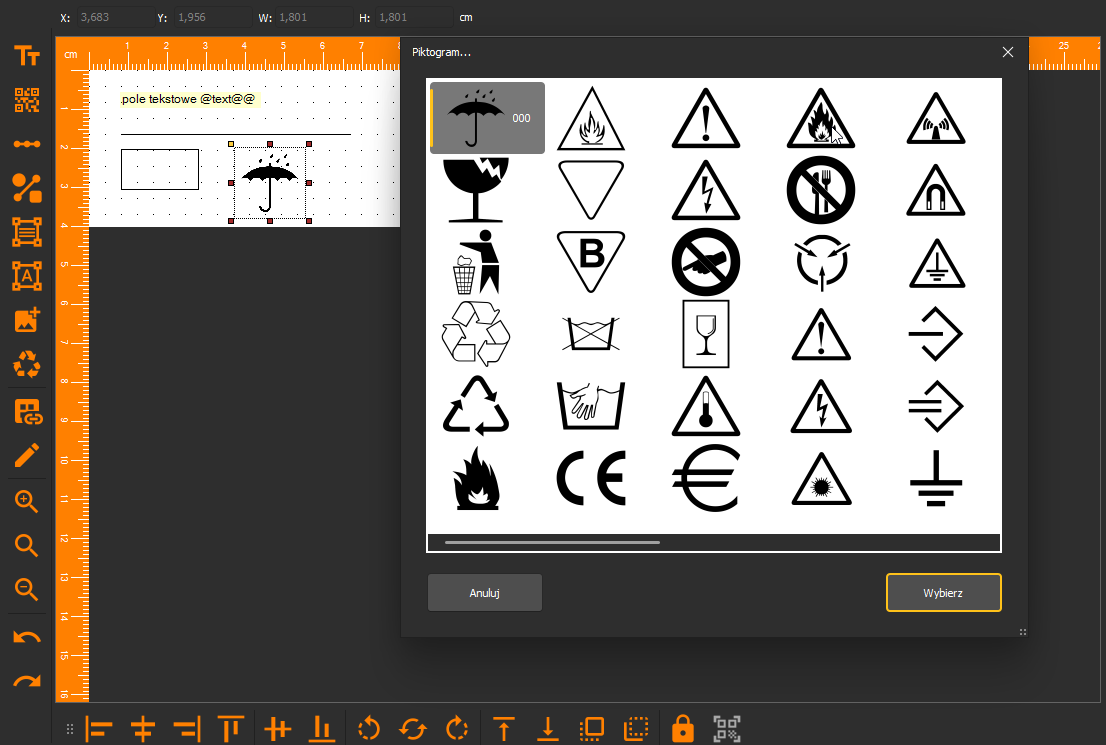Rotate object counterclockwise in bottom toolbar
Screen dimensions: 1106x745
pyautogui.click(x=369, y=728)
